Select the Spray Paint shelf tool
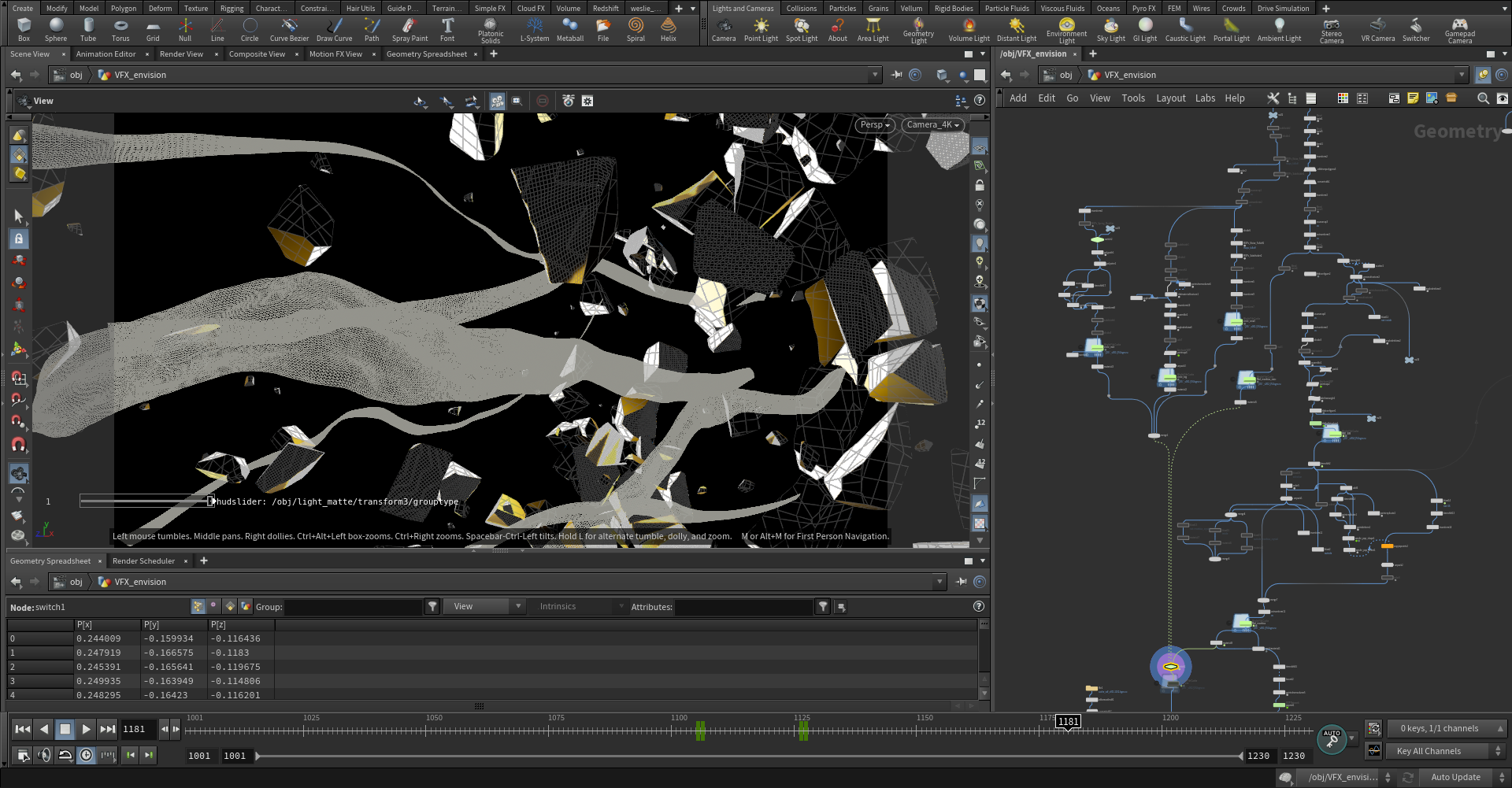Image resolution: width=1512 pixels, height=788 pixels. pos(409,30)
